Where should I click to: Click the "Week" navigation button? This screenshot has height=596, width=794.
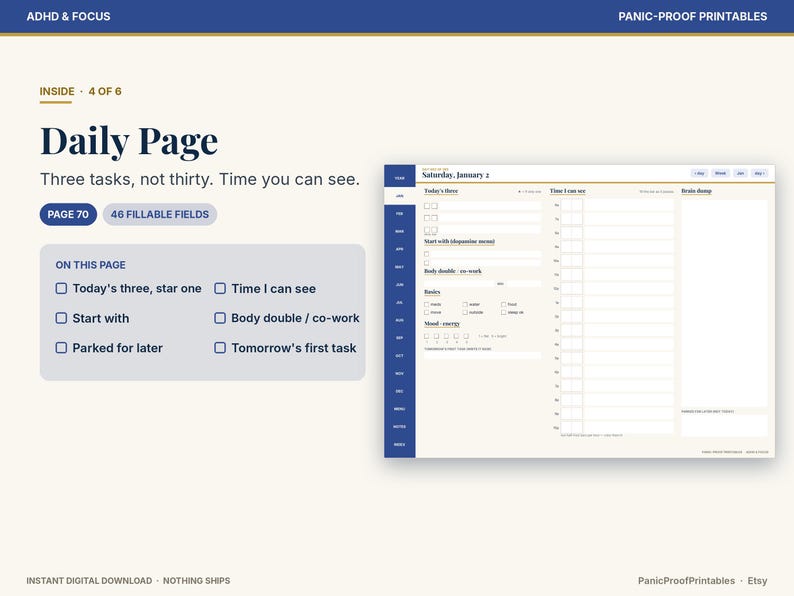coord(720,173)
